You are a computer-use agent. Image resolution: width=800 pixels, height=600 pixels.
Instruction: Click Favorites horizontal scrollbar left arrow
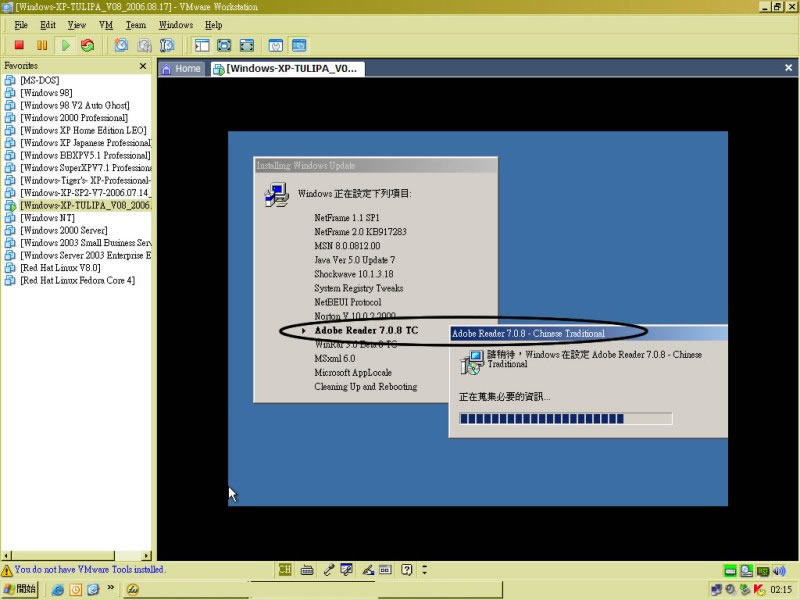[x=6, y=556]
